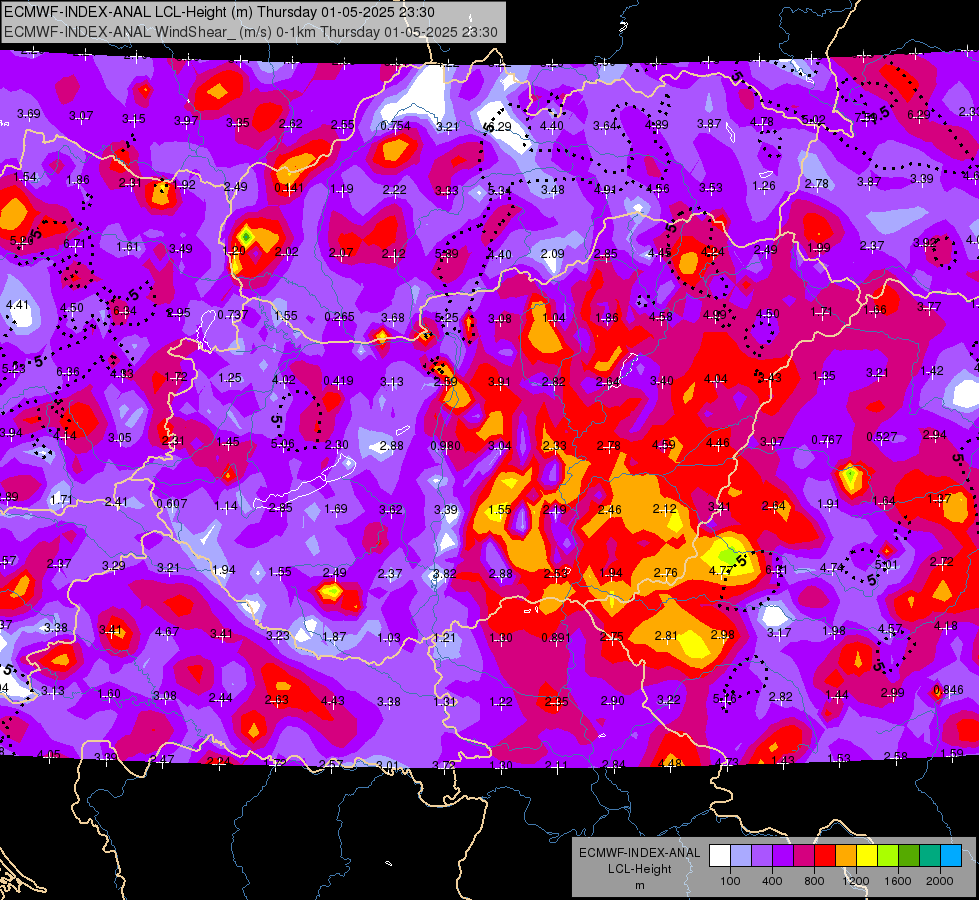Click legend tick value 800

814,881
